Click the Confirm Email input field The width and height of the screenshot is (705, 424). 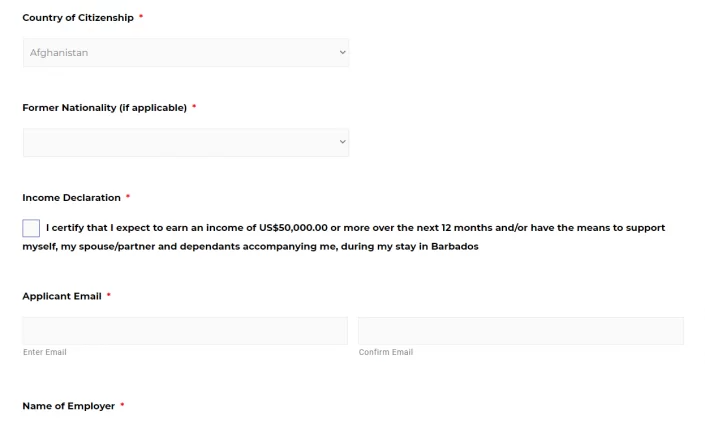[521, 331]
